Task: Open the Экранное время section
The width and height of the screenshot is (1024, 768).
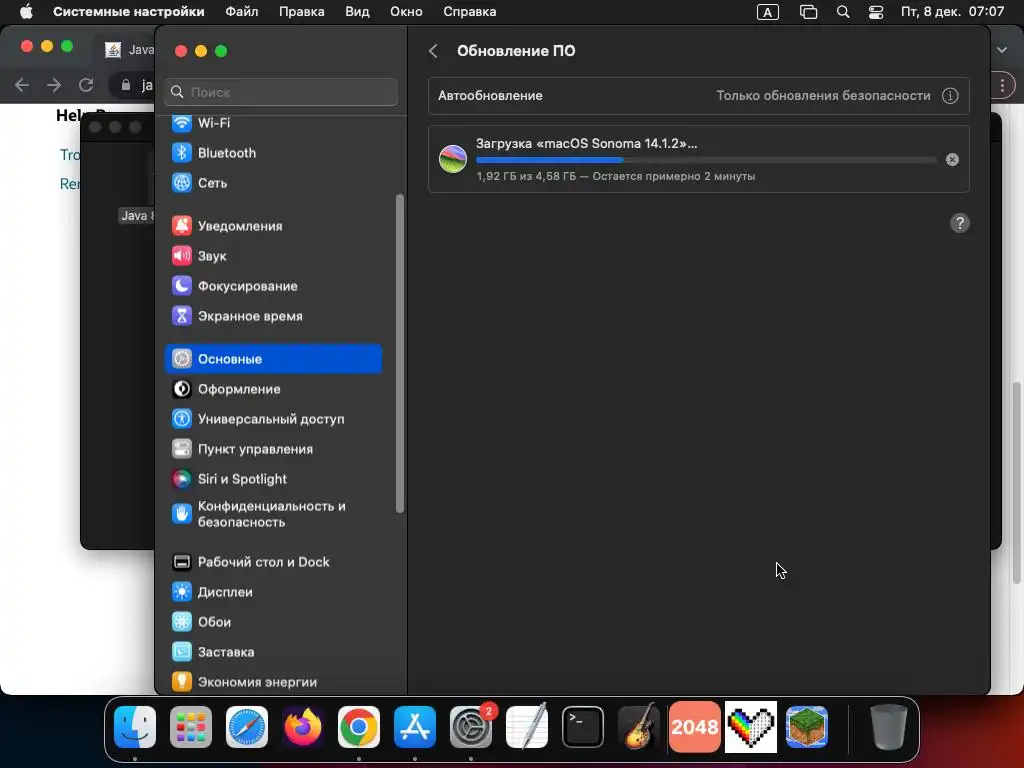Action: [x=273, y=316]
